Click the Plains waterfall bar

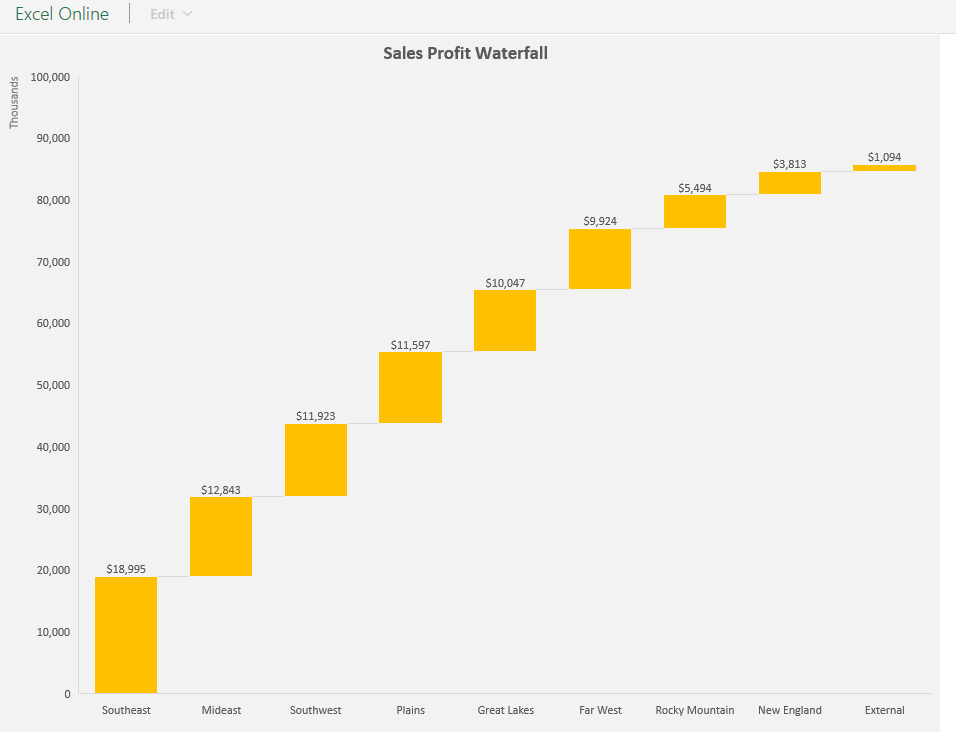point(410,388)
